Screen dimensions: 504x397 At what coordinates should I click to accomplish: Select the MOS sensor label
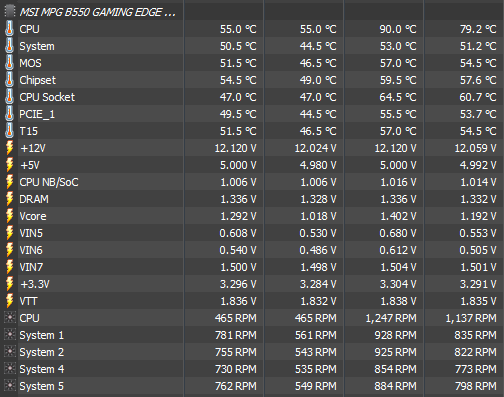30,63
